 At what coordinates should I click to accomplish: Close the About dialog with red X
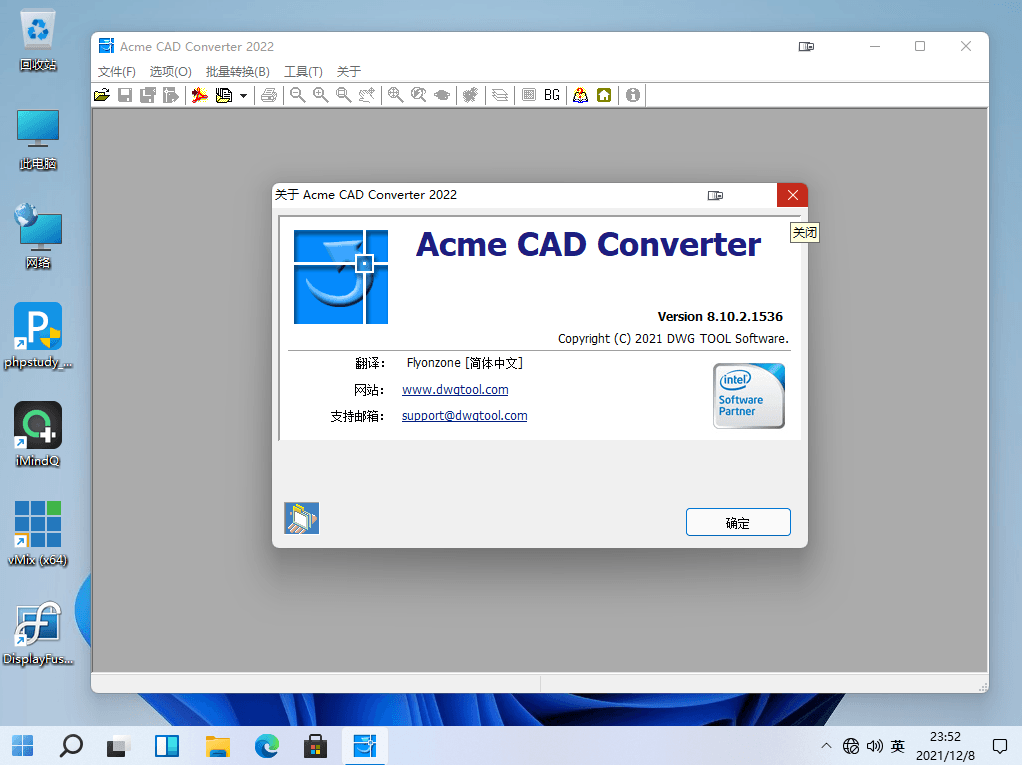[793, 195]
